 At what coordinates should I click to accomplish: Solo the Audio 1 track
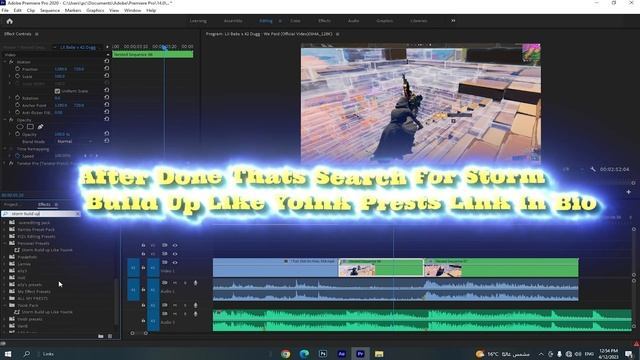185,282
